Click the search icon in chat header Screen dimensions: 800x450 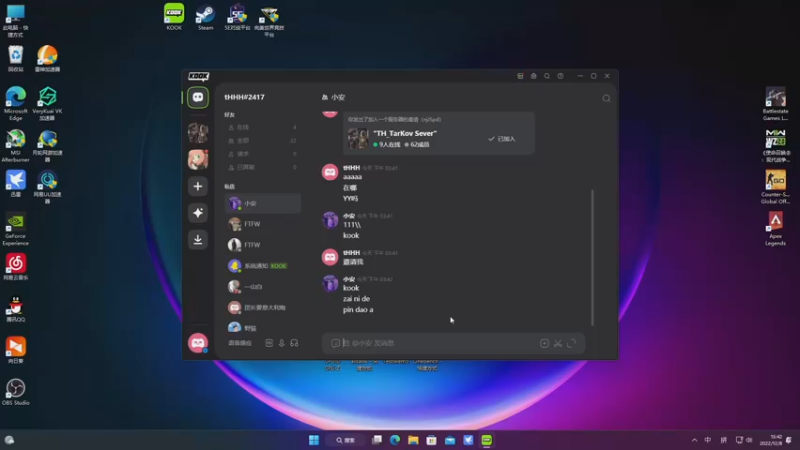click(606, 98)
